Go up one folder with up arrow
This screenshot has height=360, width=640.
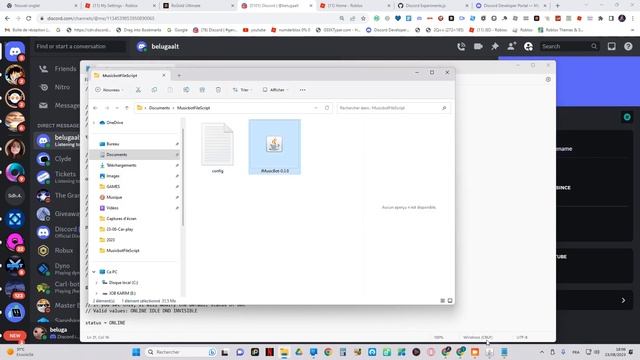click(x=127, y=108)
